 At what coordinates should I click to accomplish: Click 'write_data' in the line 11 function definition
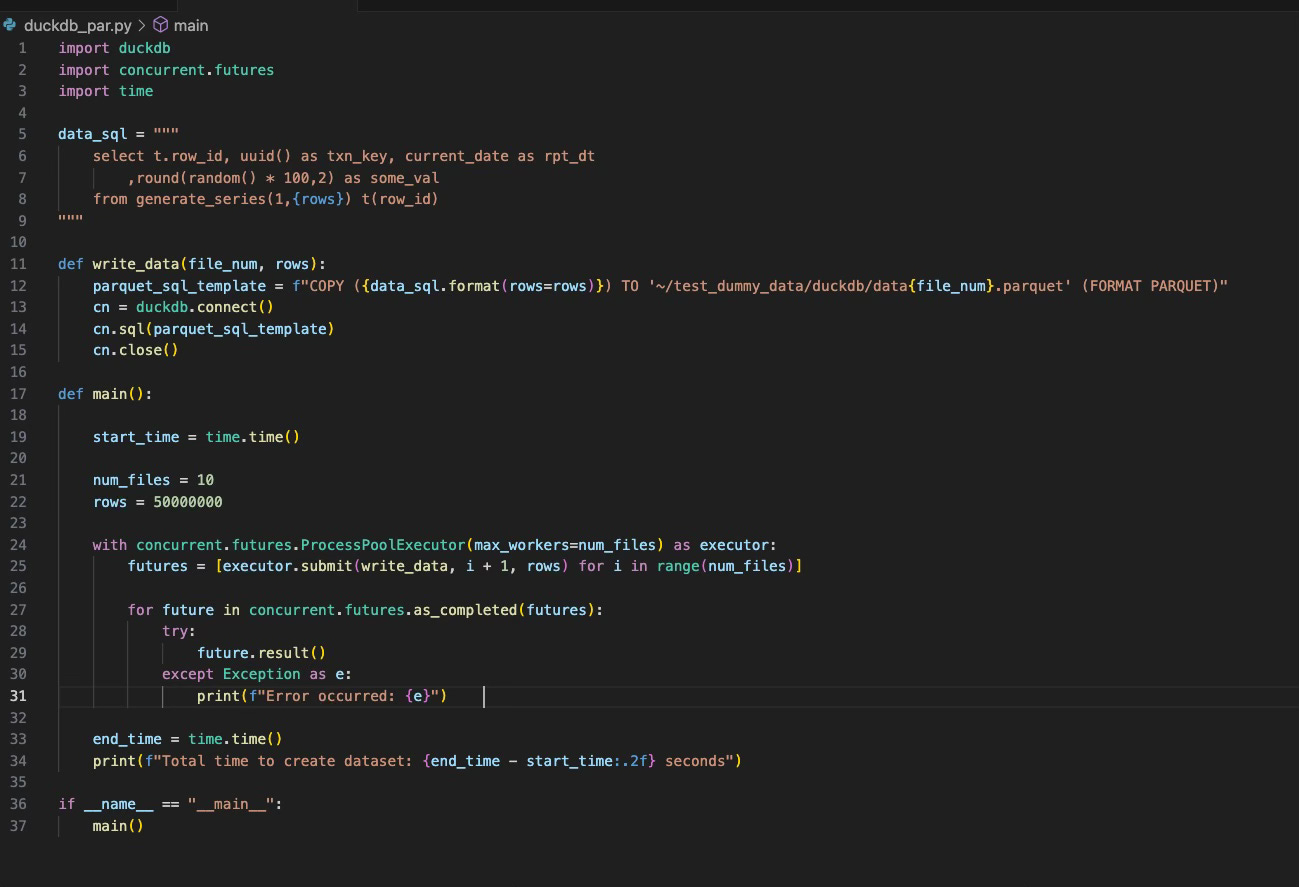136,264
